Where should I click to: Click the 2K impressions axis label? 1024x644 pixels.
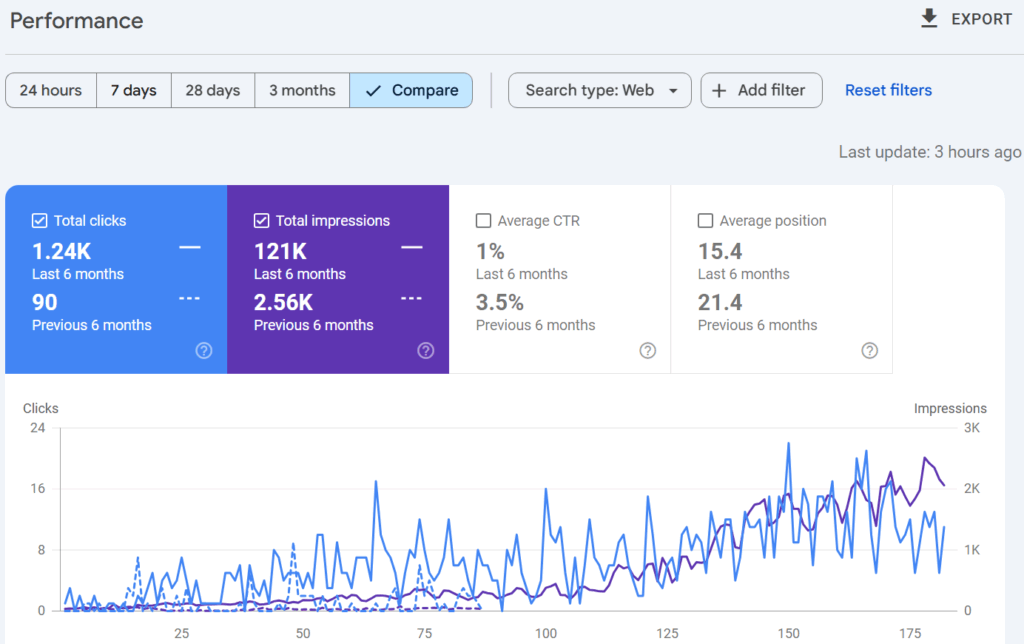972,489
